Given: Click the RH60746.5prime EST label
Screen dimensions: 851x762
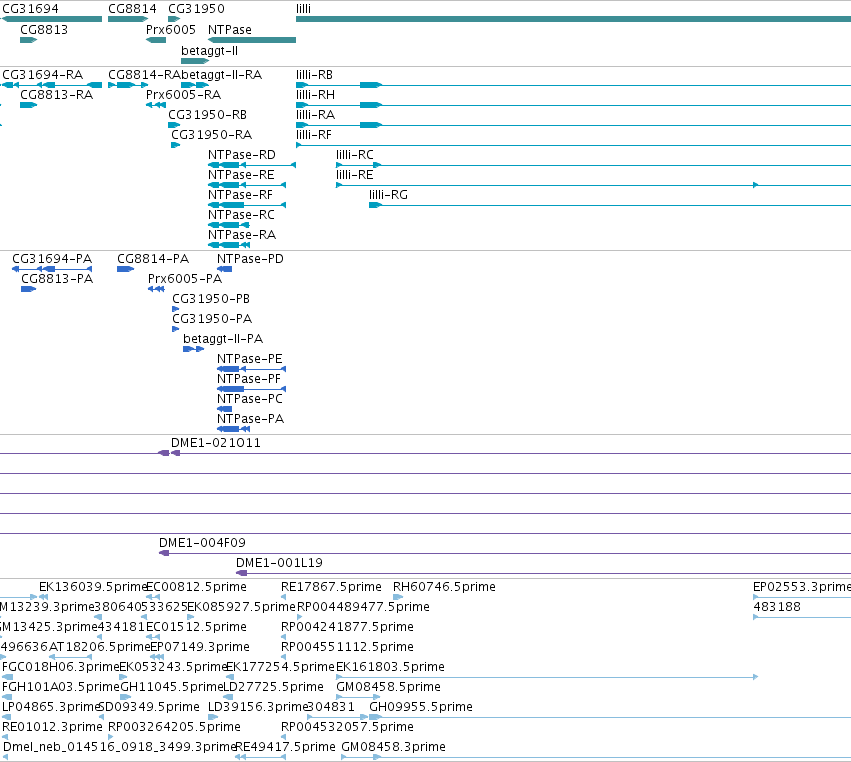Looking at the screenshot, I should coord(444,586).
